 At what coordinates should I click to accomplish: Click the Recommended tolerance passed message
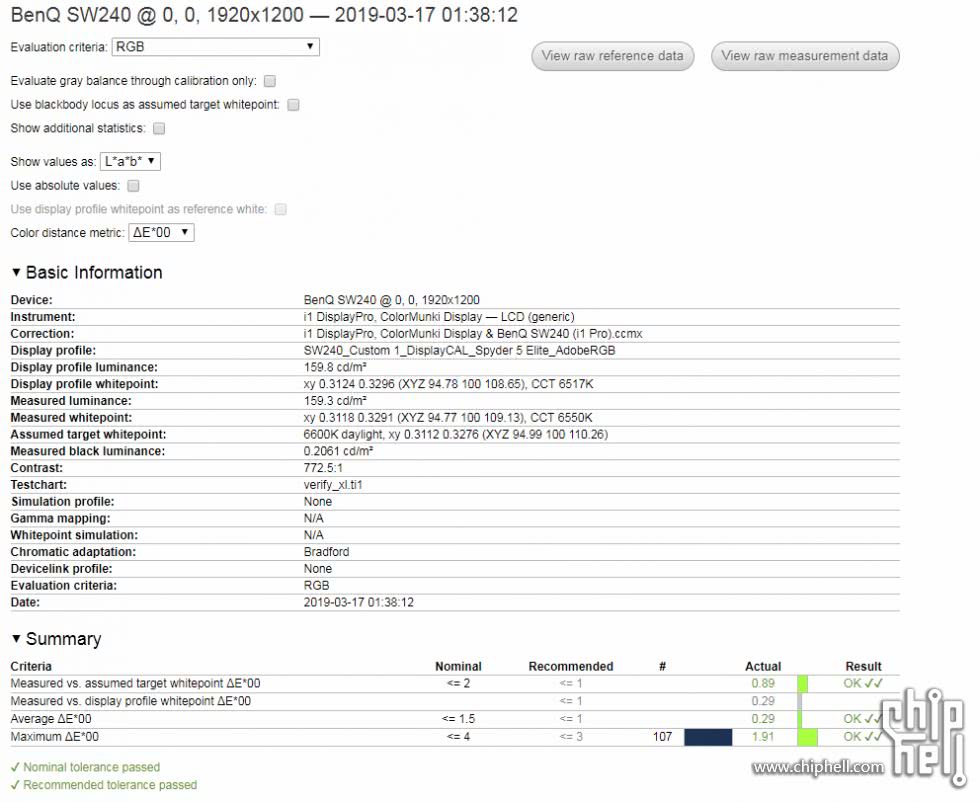click(x=104, y=786)
